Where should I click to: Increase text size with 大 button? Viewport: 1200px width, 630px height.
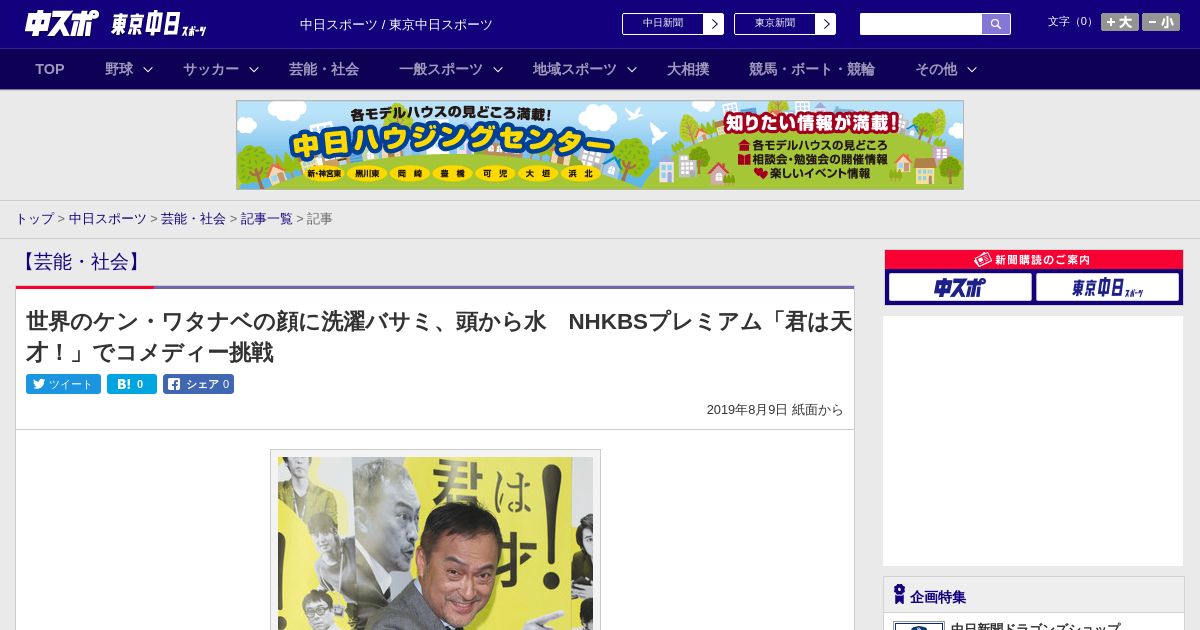1120,22
